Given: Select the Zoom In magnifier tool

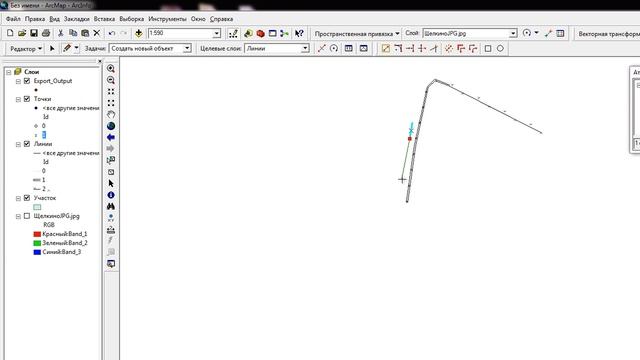Looking at the screenshot, I should coord(111,69).
